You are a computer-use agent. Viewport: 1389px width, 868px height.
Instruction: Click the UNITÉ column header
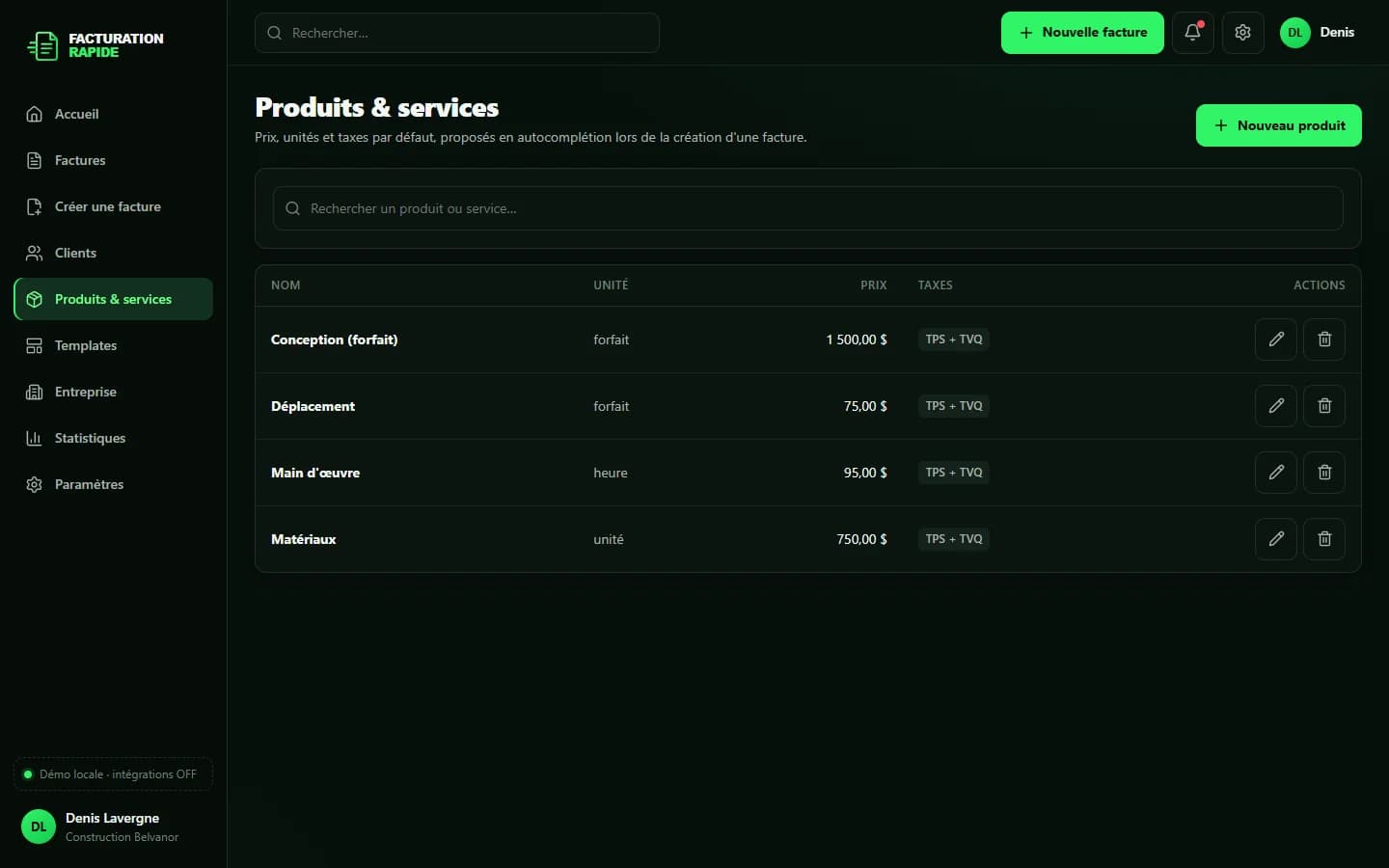click(x=611, y=285)
